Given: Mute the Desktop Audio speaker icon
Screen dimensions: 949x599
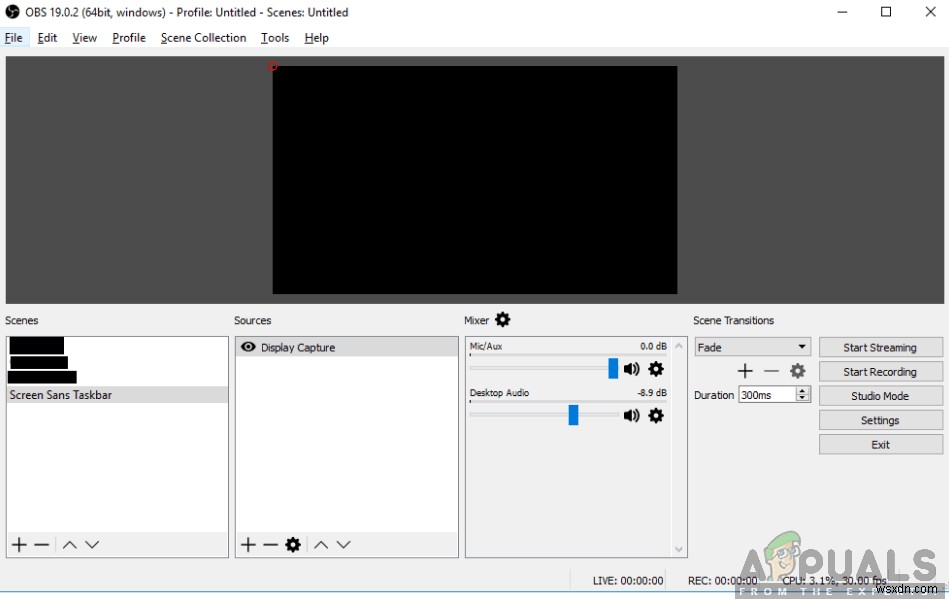Looking at the screenshot, I should 631,415.
